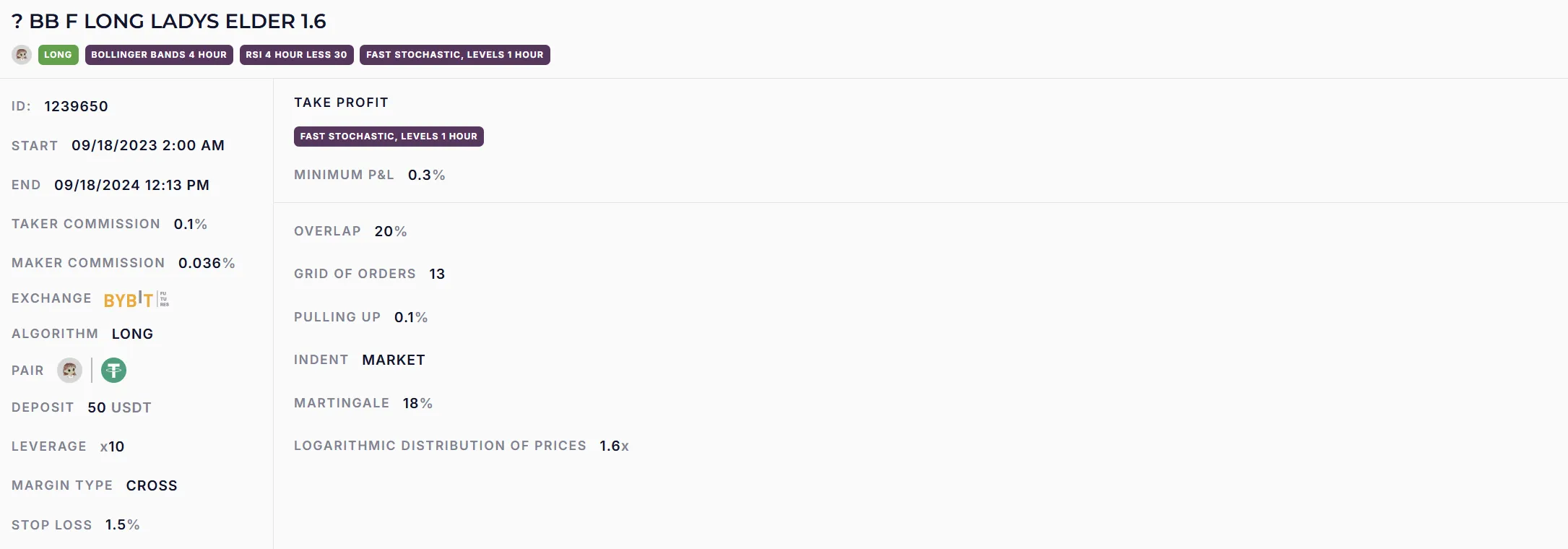The image size is (1568, 549).
Task: Click the Martingale 18% value
Action: (x=417, y=403)
